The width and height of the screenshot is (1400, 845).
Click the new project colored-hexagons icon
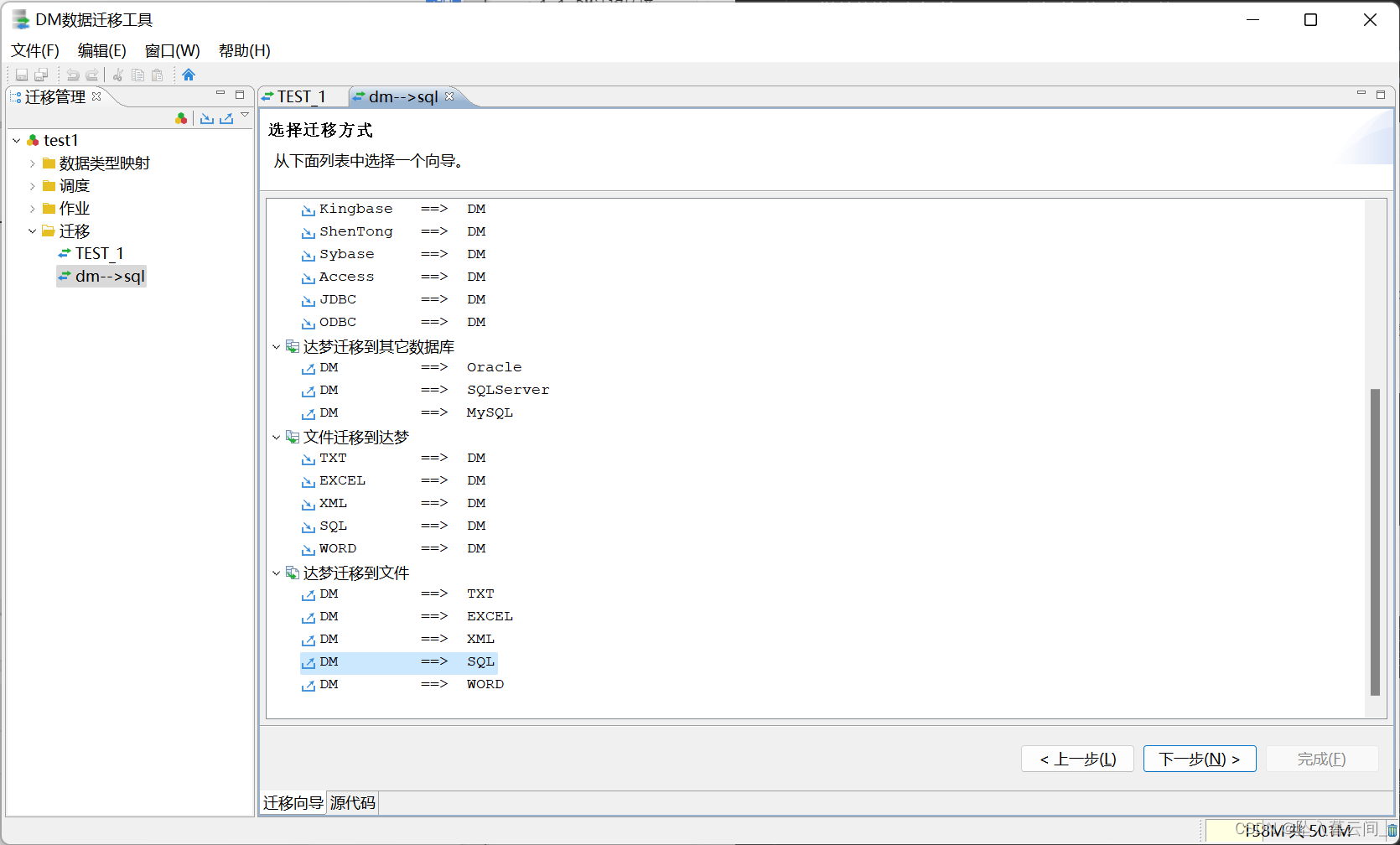tap(181, 118)
